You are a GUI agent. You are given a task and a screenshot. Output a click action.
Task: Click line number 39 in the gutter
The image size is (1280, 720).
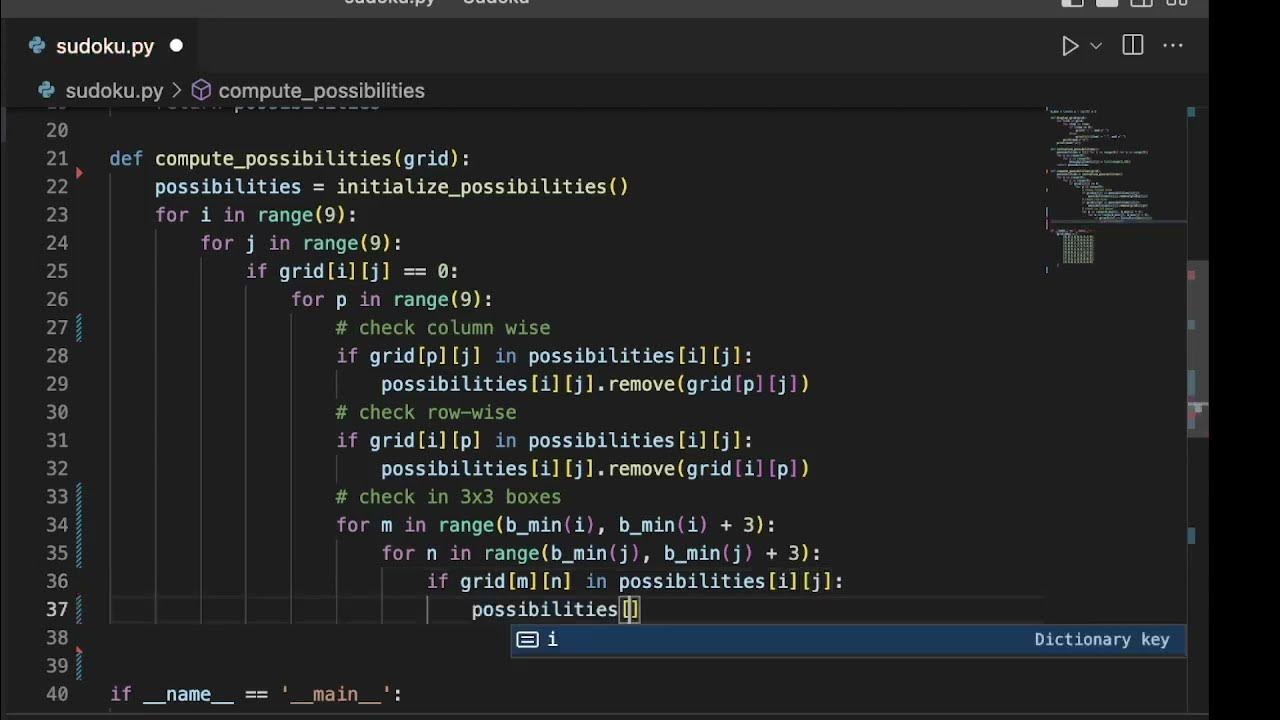click(57, 666)
